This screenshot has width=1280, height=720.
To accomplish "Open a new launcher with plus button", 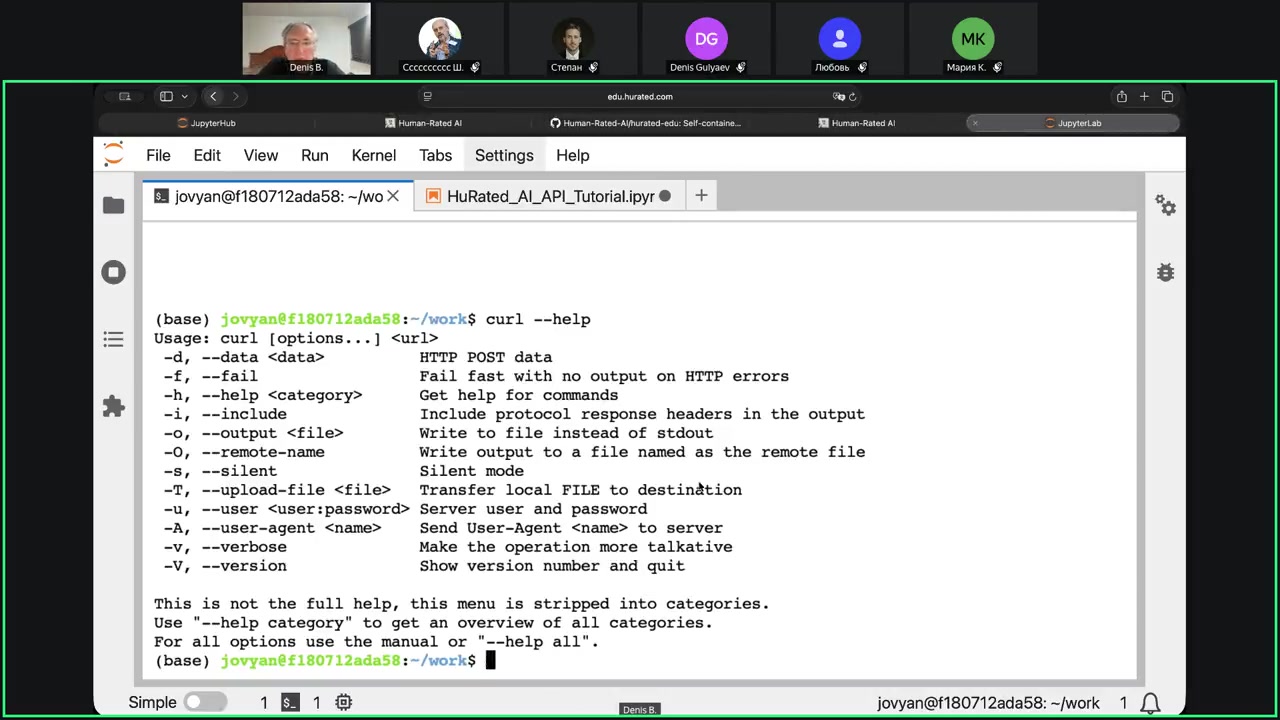I will (701, 196).
